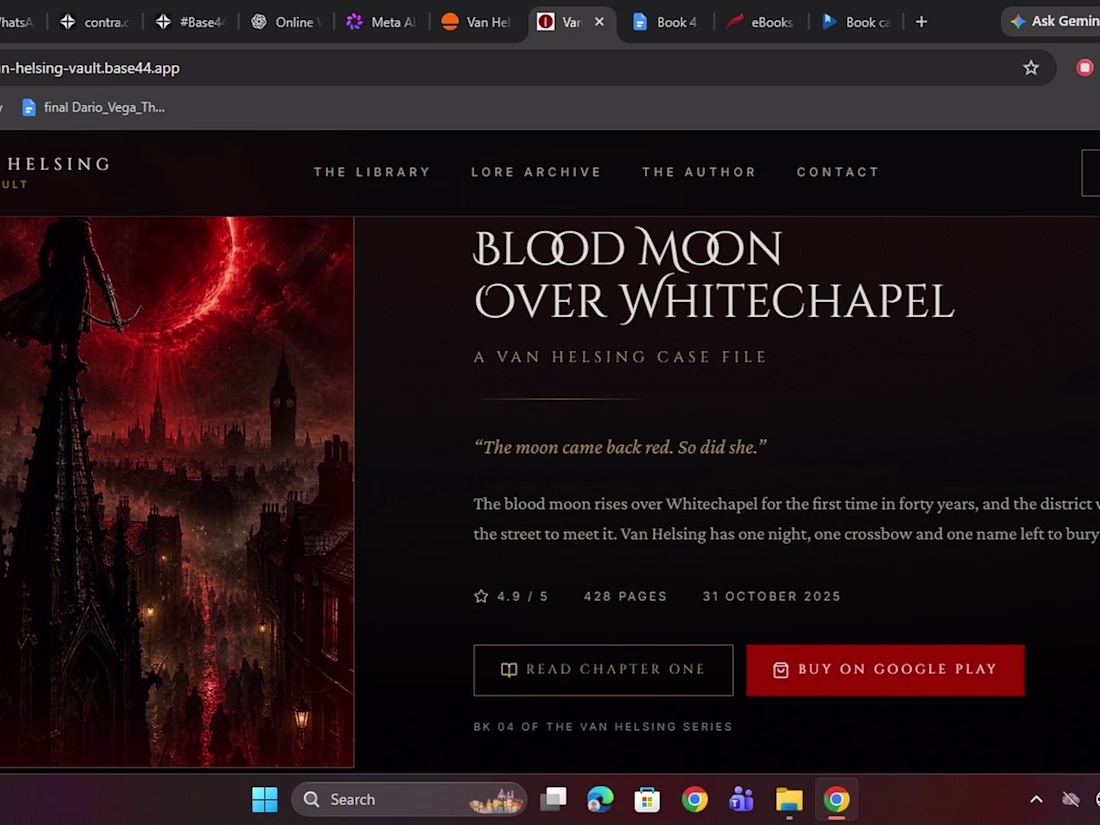This screenshot has width=1100, height=825.
Task: Go to The Library page
Action: coord(372,172)
